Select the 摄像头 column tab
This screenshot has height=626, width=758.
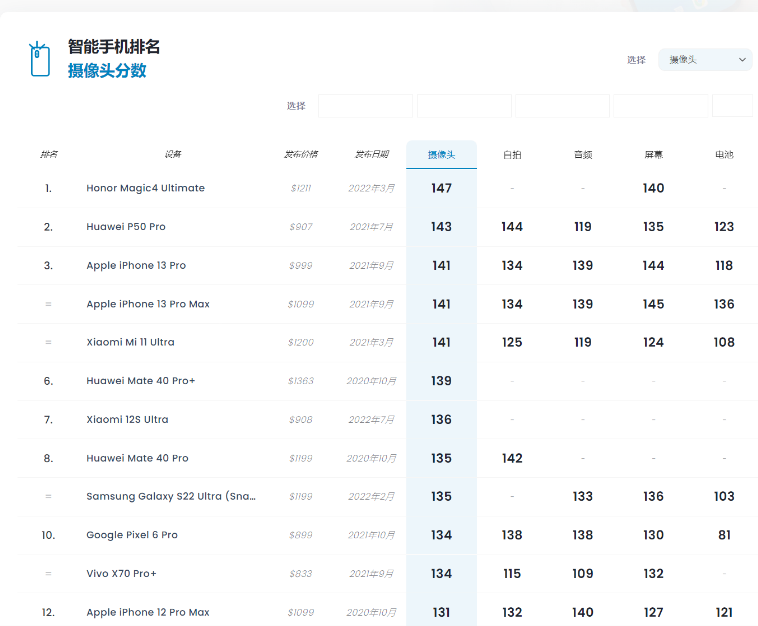[441, 155]
